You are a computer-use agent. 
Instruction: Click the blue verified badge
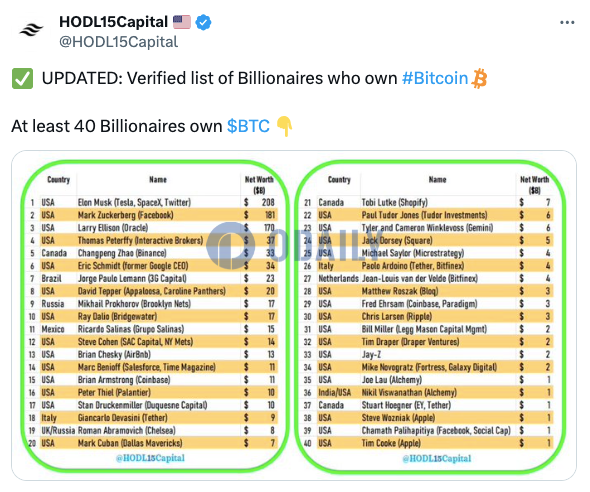click(x=204, y=22)
